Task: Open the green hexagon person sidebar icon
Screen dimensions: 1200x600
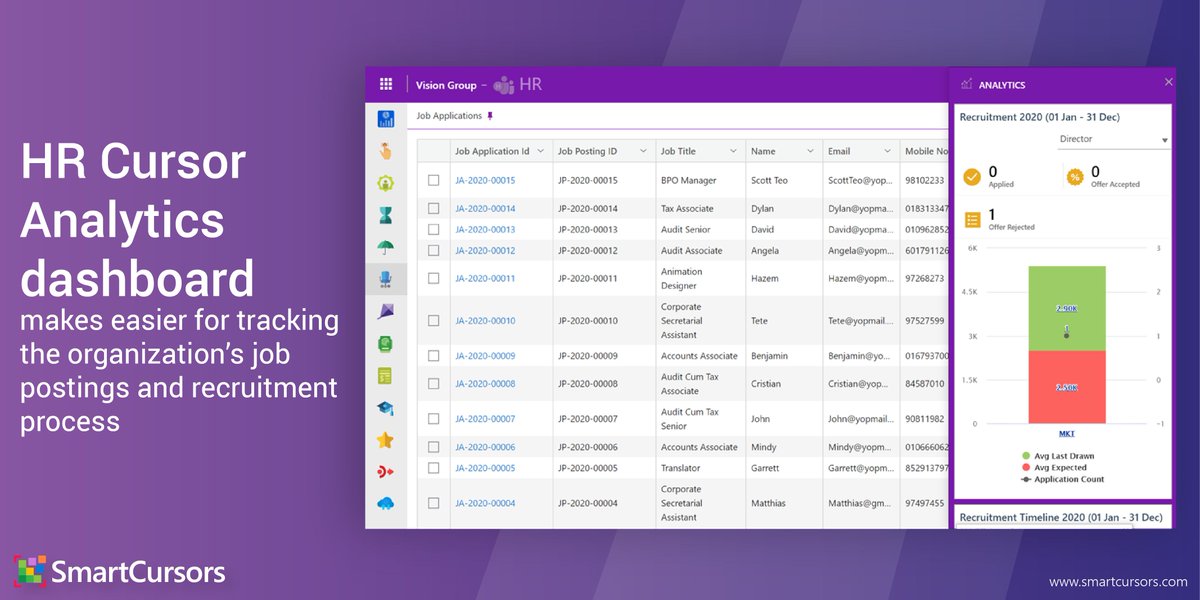Action: (386, 183)
